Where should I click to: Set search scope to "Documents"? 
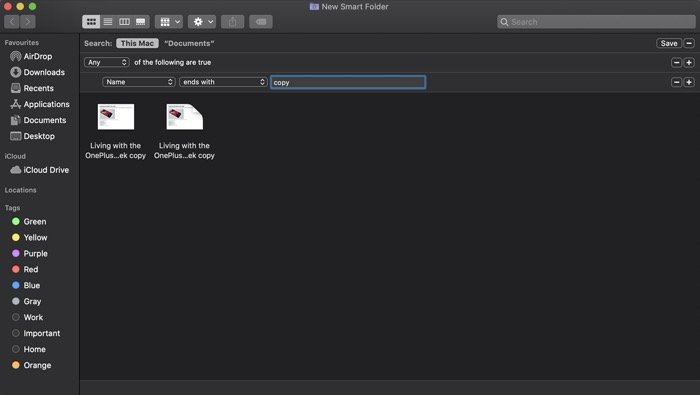point(189,43)
